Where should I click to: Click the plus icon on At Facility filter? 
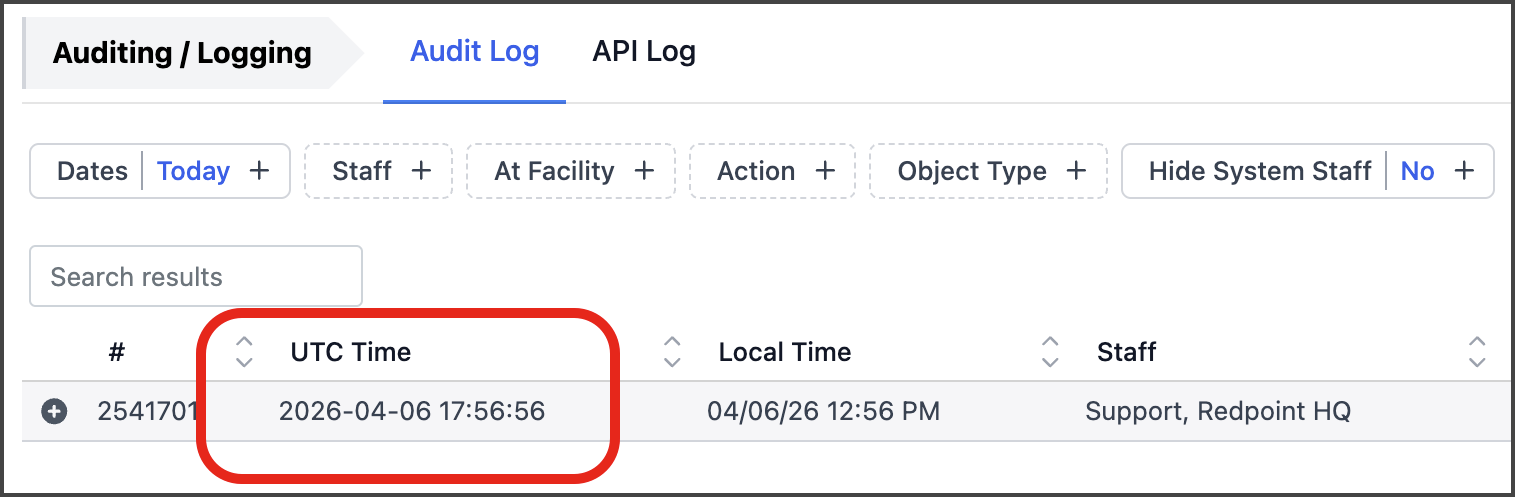(x=645, y=171)
